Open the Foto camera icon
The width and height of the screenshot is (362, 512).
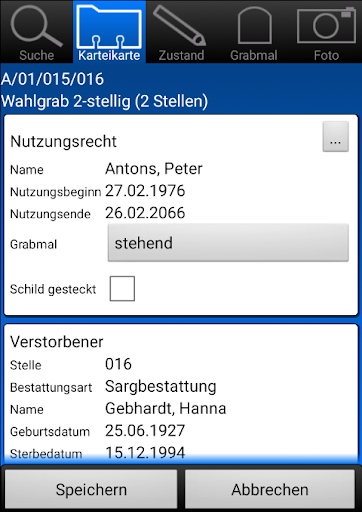pyautogui.click(x=326, y=25)
